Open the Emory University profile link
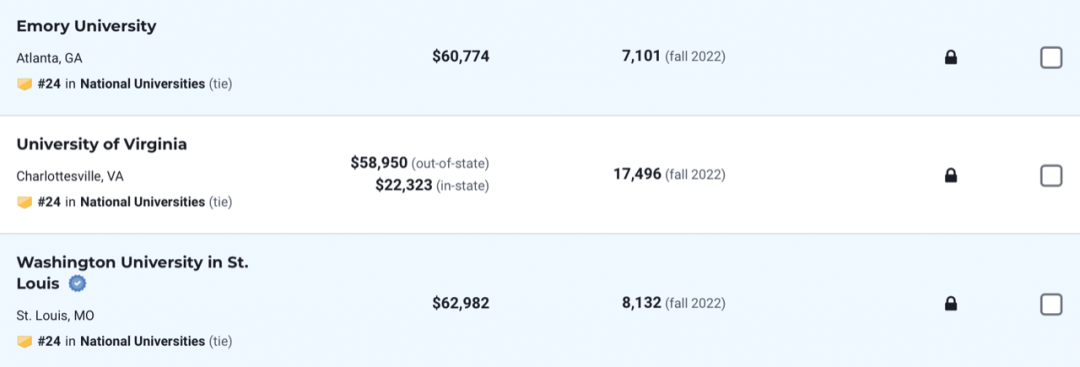The image size is (1080, 367). point(86,26)
